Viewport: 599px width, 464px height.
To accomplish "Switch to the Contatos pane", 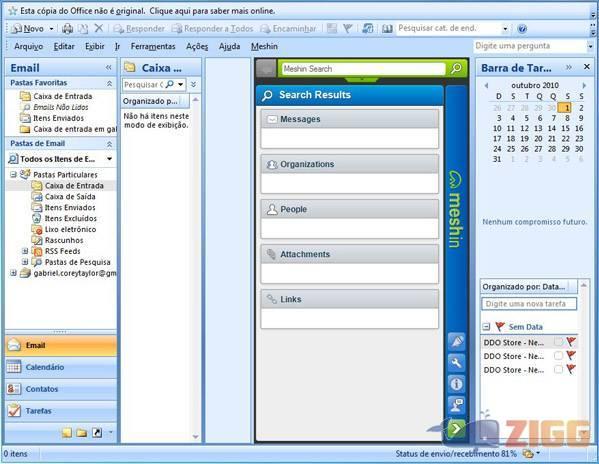I will [x=61, y=389].
